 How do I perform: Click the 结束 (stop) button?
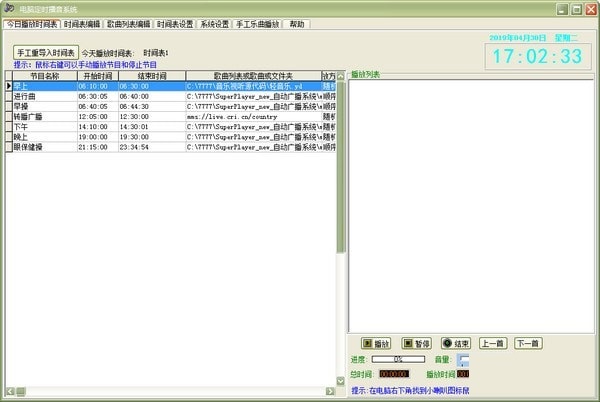[x=456, y=343]
